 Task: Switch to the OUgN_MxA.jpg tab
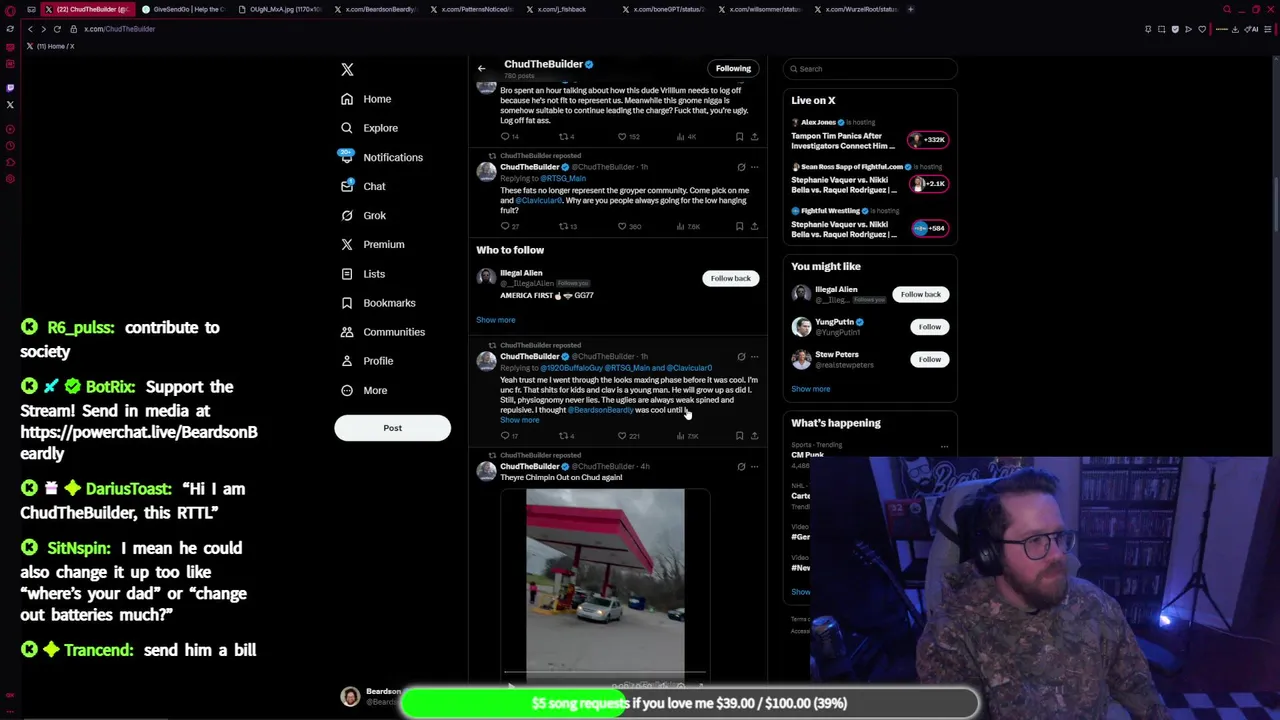tap(281, 9)
